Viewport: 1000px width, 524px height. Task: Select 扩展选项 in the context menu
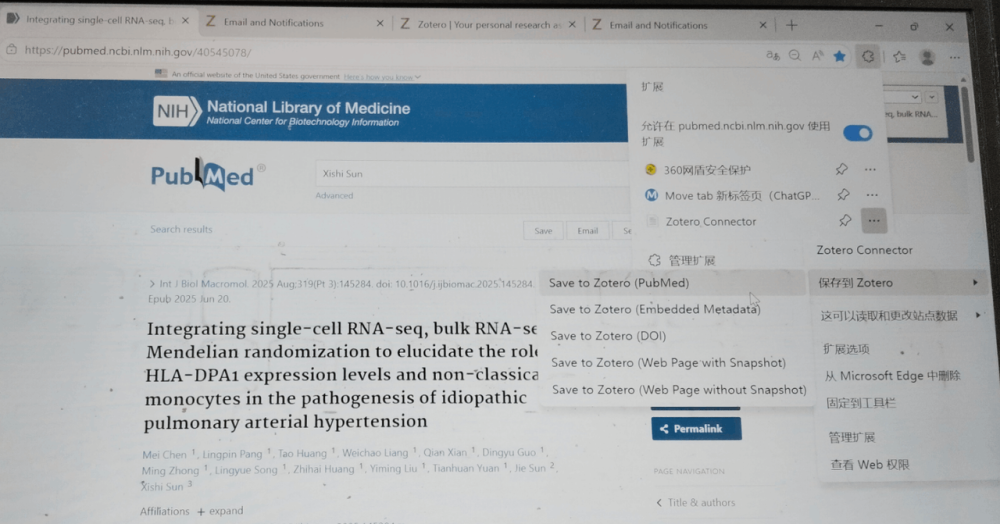tap(846, 349)
